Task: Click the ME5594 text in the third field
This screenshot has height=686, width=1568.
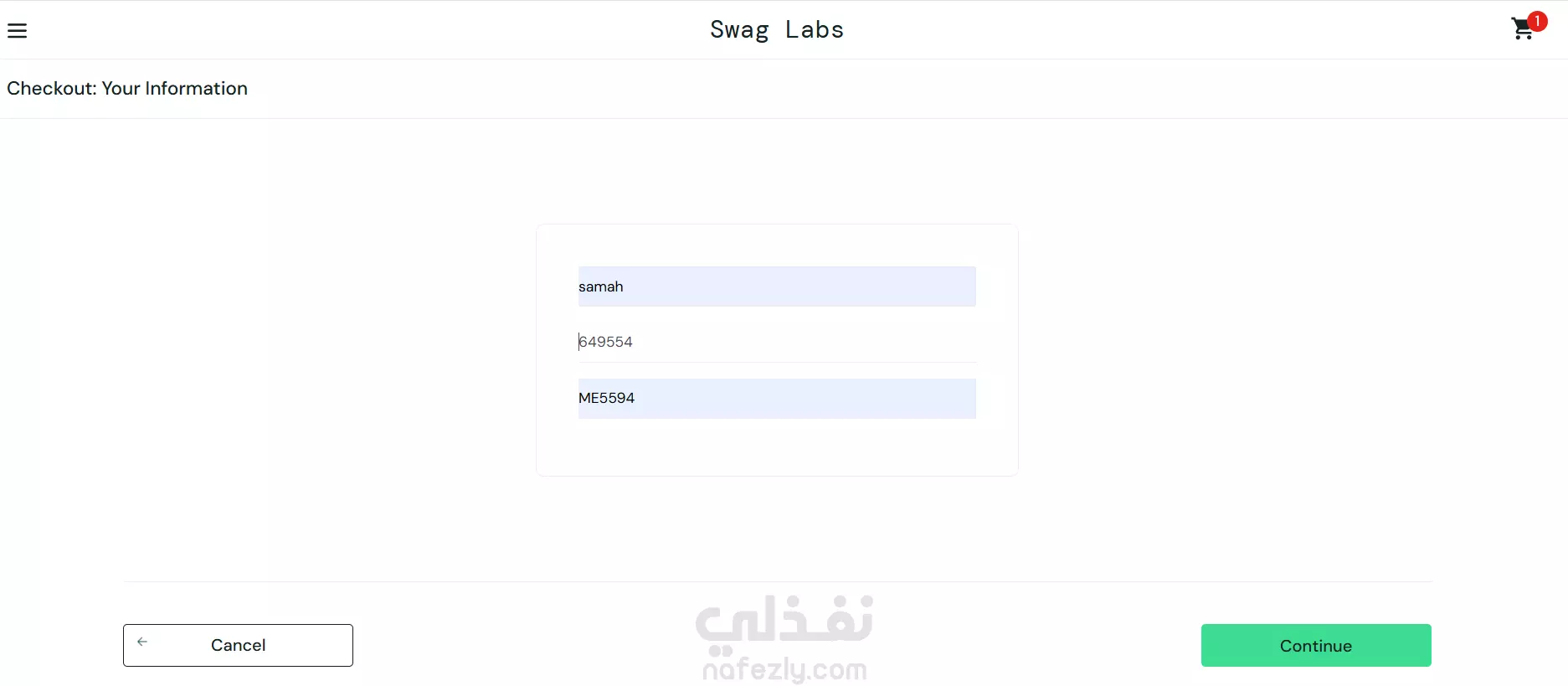Action: point(607,398)
